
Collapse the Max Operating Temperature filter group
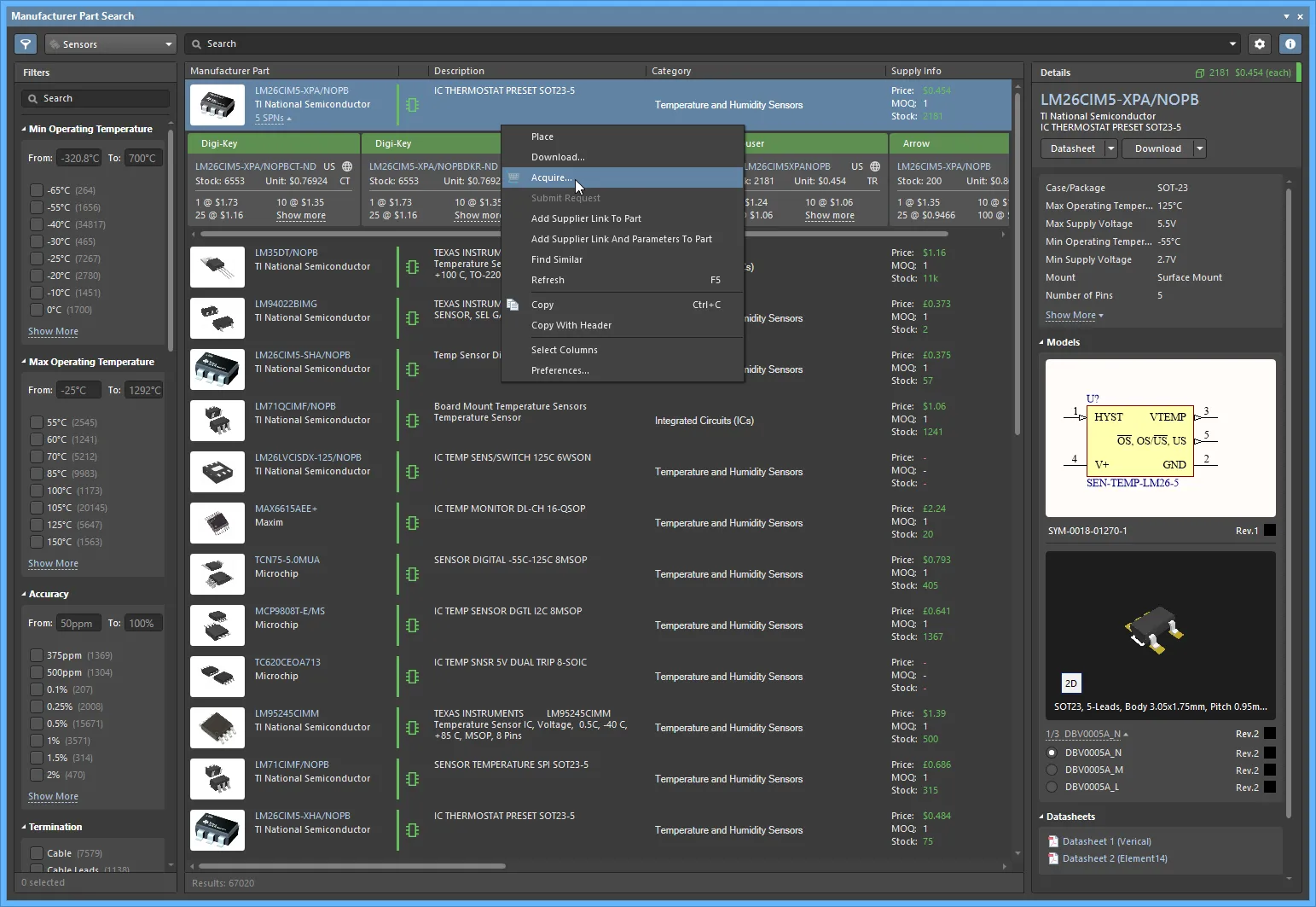point(24,362)
